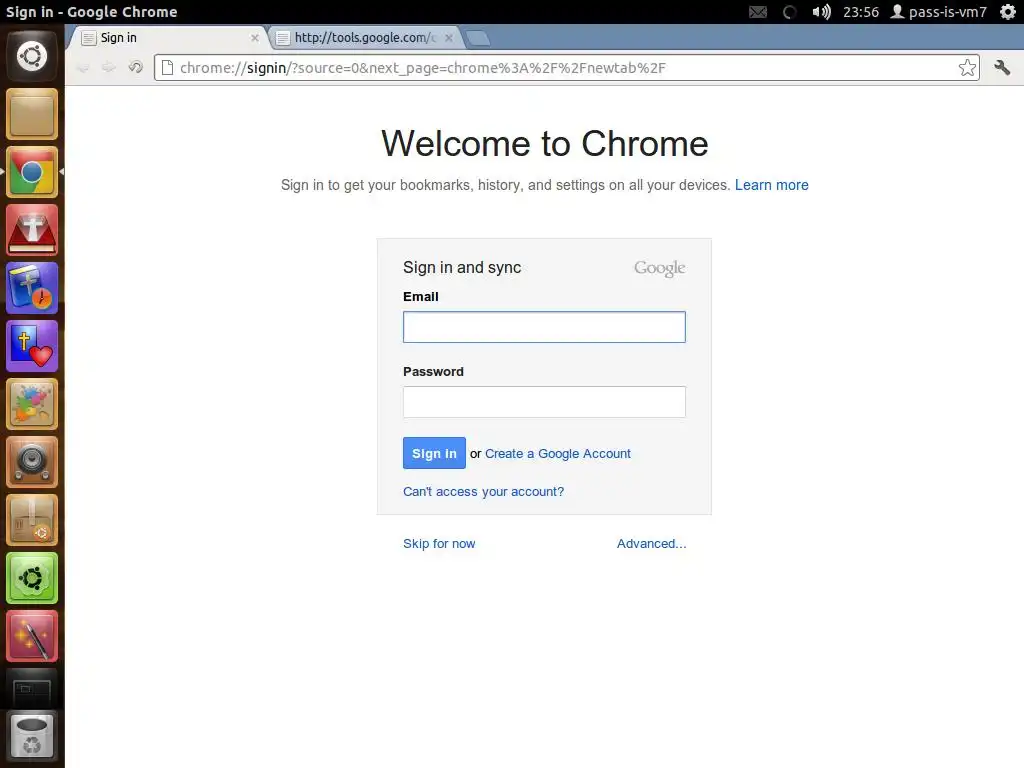Viewport: 1024px width, 768px height.
Task: Open the Chrome wrench menu
Action: (1002, 67)
